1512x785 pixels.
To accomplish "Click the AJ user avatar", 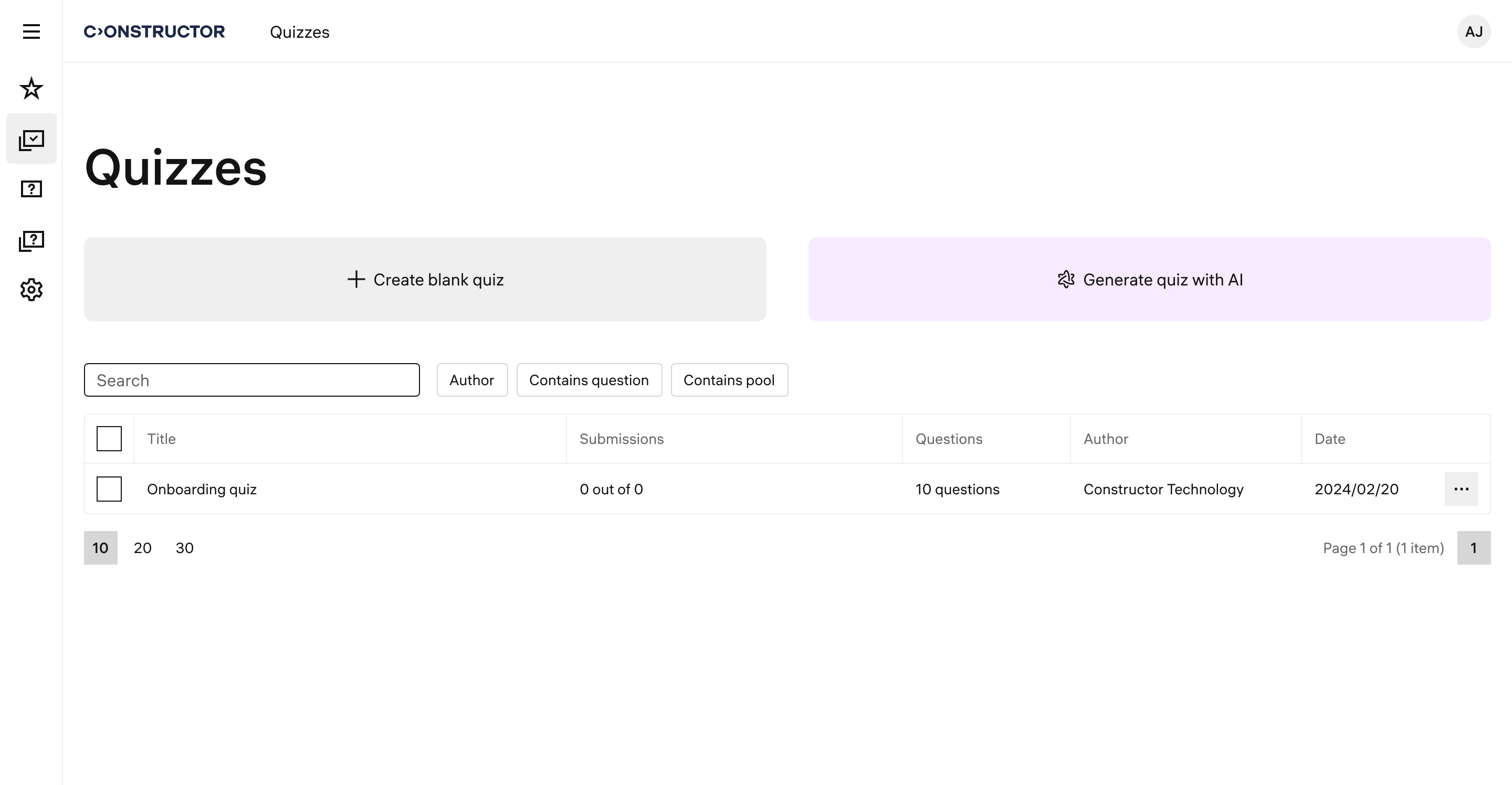I will tap(1473, 31).
